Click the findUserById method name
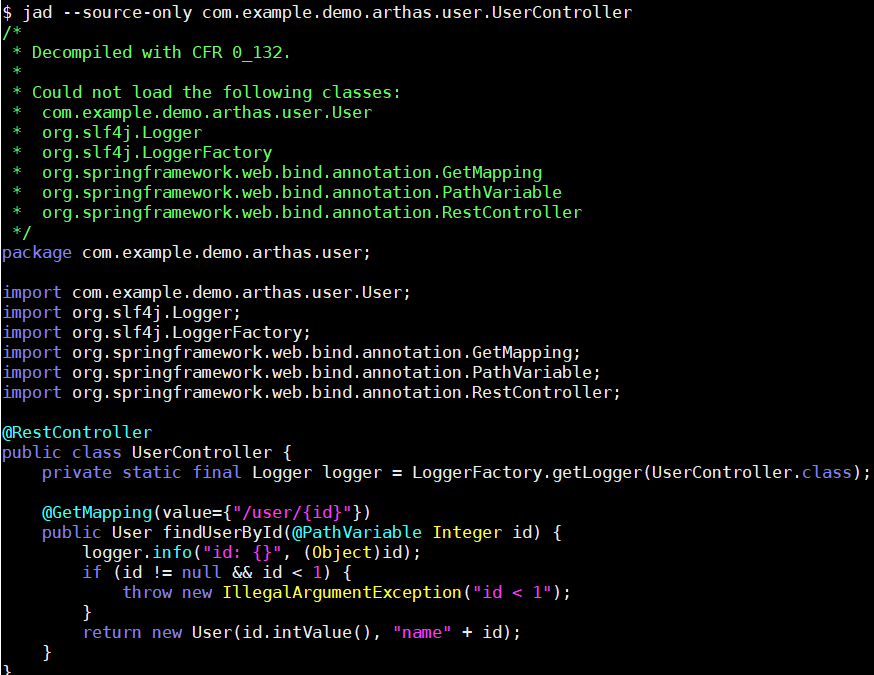874x675 pixels. (222, 533)
